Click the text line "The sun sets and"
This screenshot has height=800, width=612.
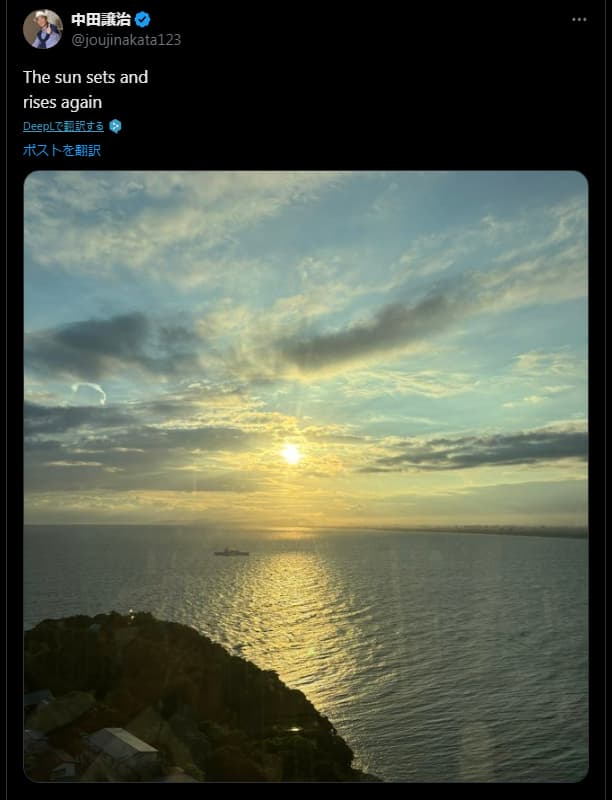[86, 77]
